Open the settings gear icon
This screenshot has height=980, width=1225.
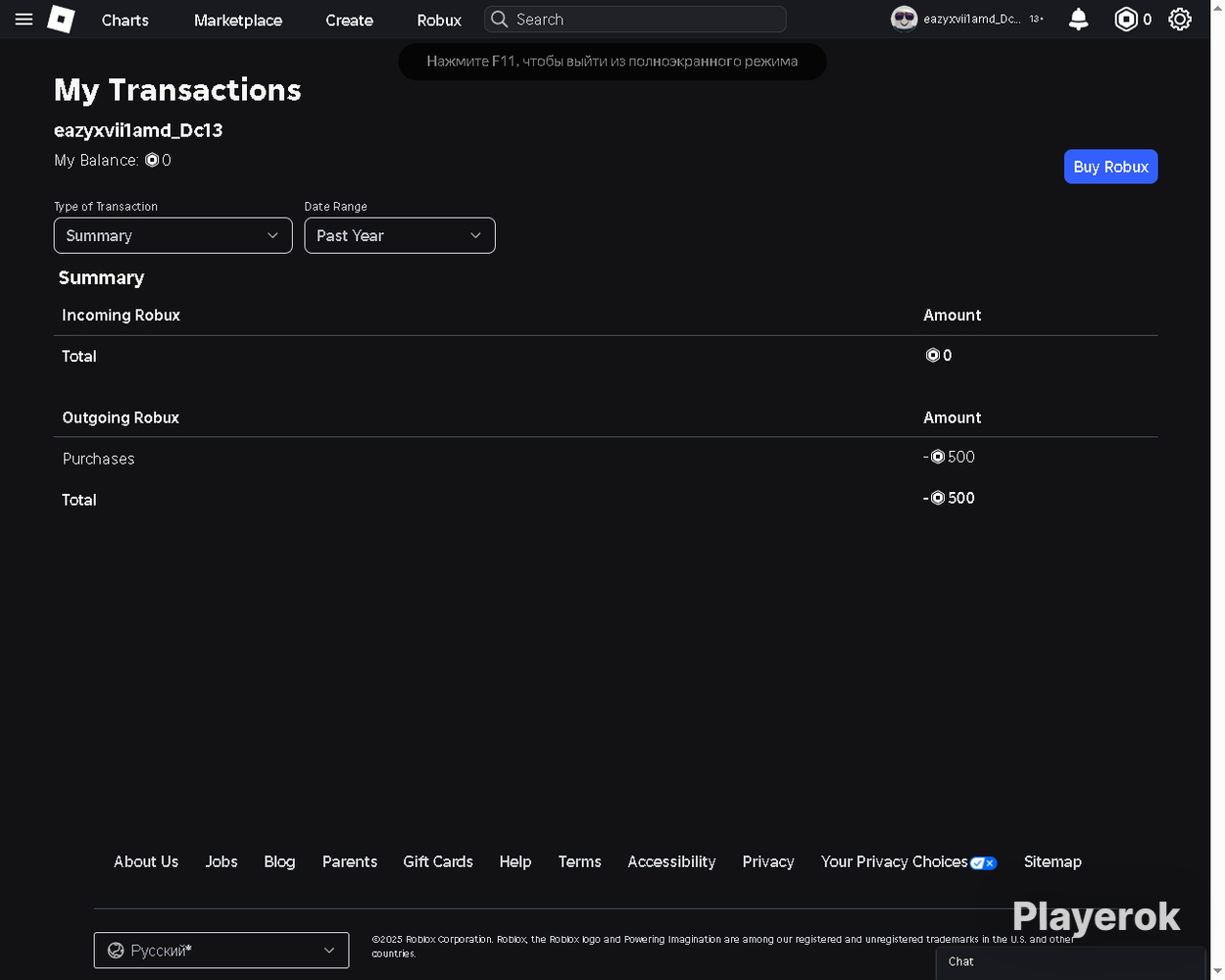click(x=1180, y=20)
